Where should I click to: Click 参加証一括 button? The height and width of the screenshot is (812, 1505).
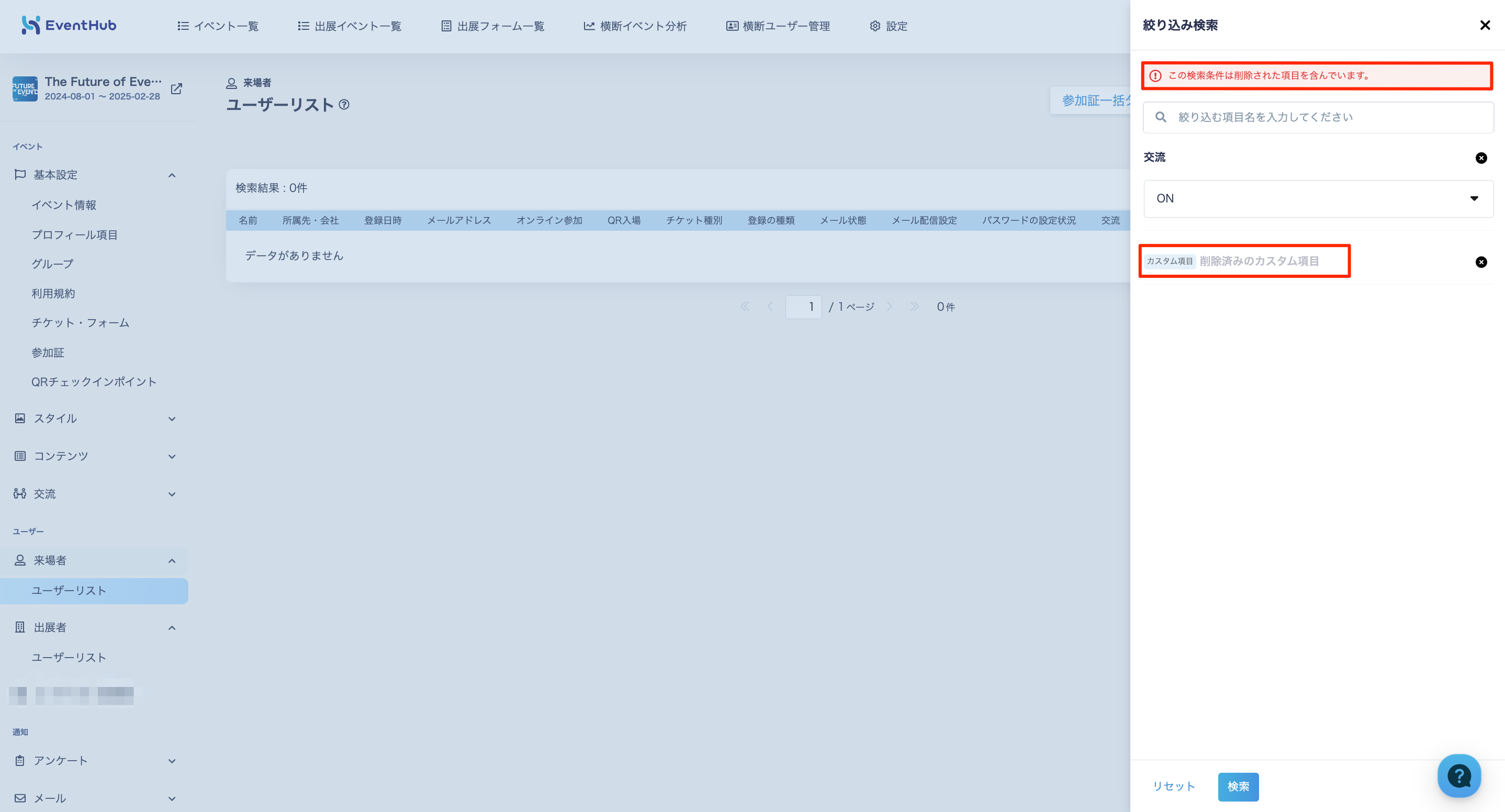coord(1090,100)
